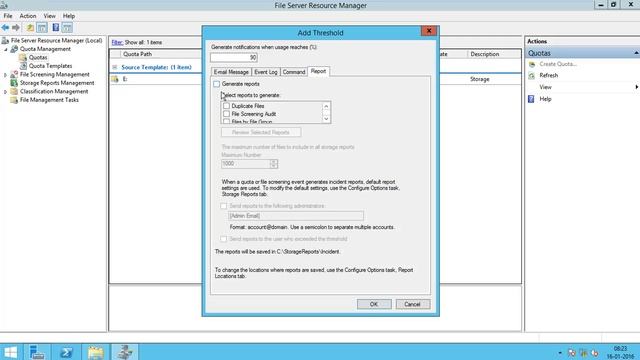The height and width of the screenshot is (360, 640).
Task: Expand the File Screening Management arrow
Action: coord(6,75)
